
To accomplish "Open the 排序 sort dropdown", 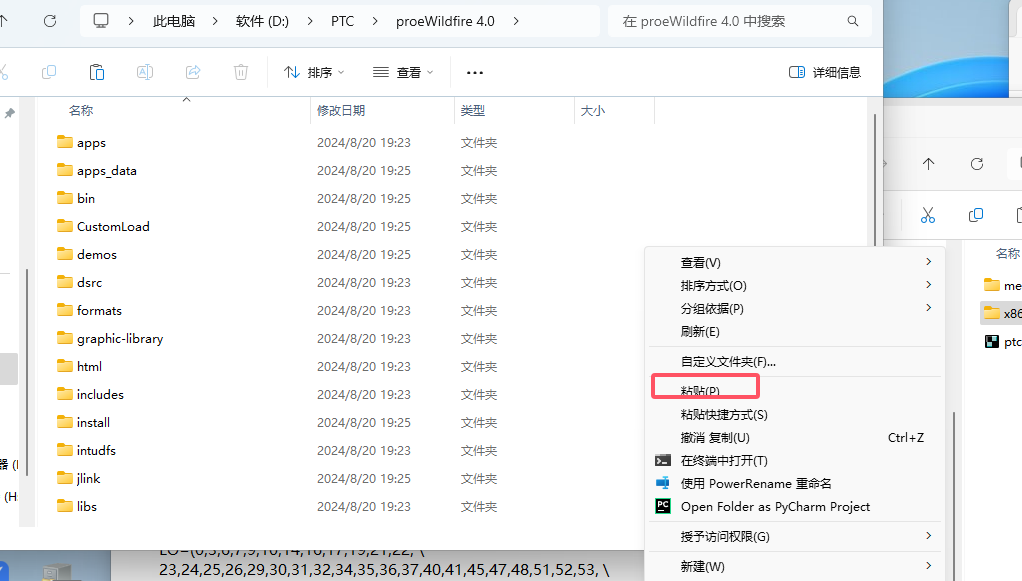I will click(x=314, y=72).
